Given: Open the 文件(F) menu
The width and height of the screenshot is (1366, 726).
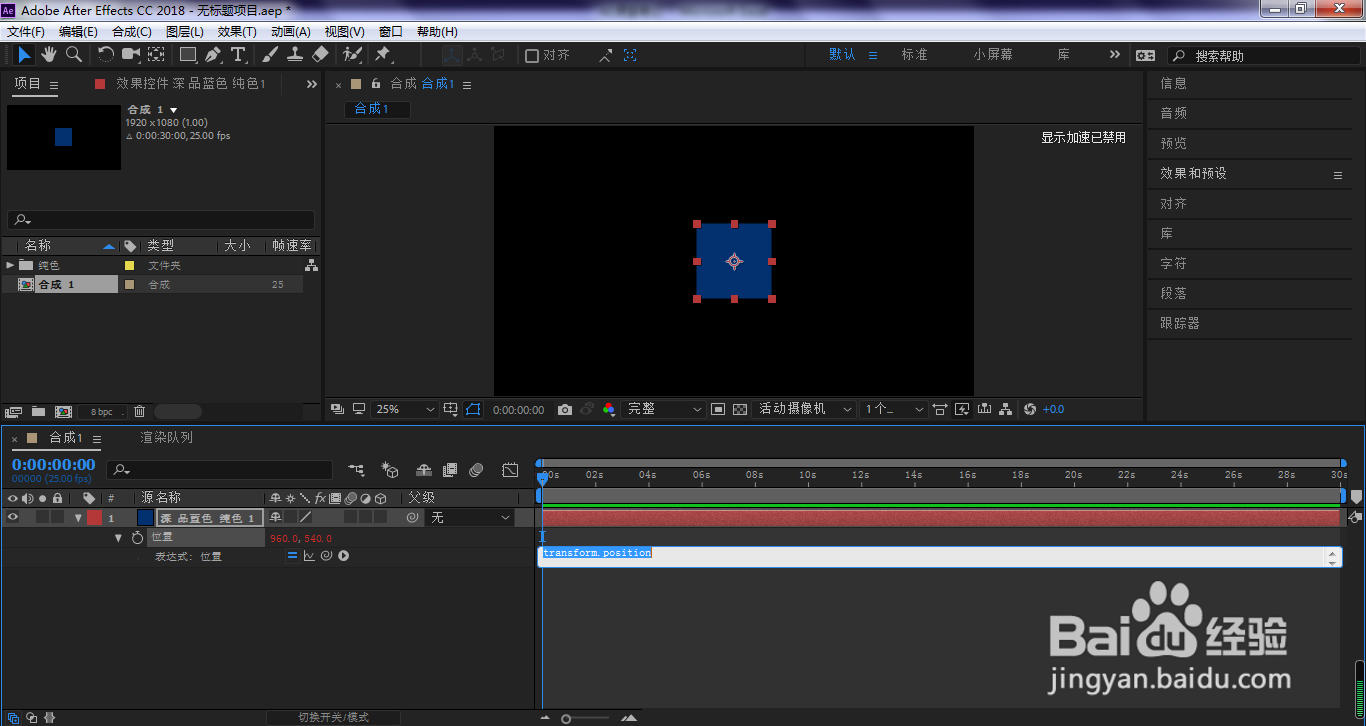Looking at the screenshot, I should tap(26, 32).
